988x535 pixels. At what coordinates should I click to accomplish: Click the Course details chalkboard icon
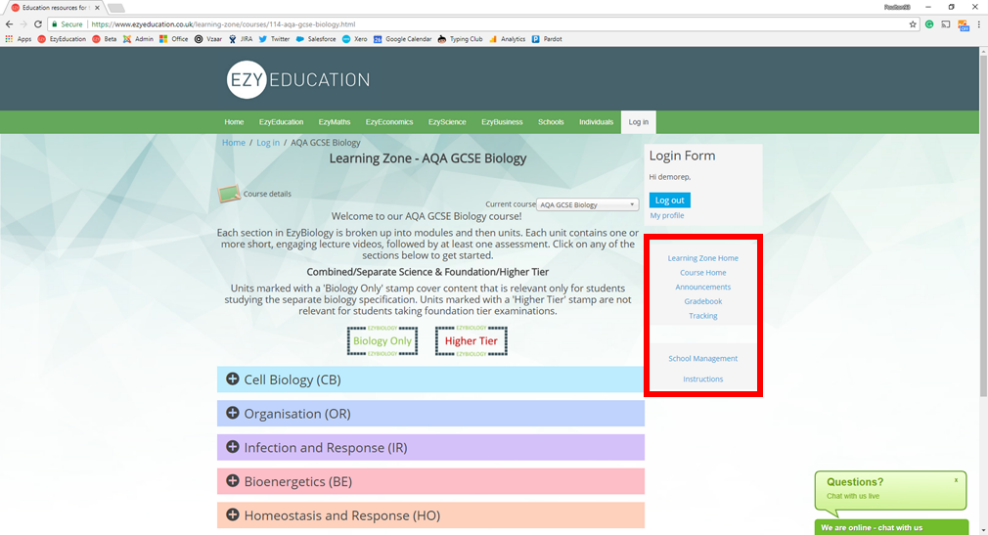point(229,193)
